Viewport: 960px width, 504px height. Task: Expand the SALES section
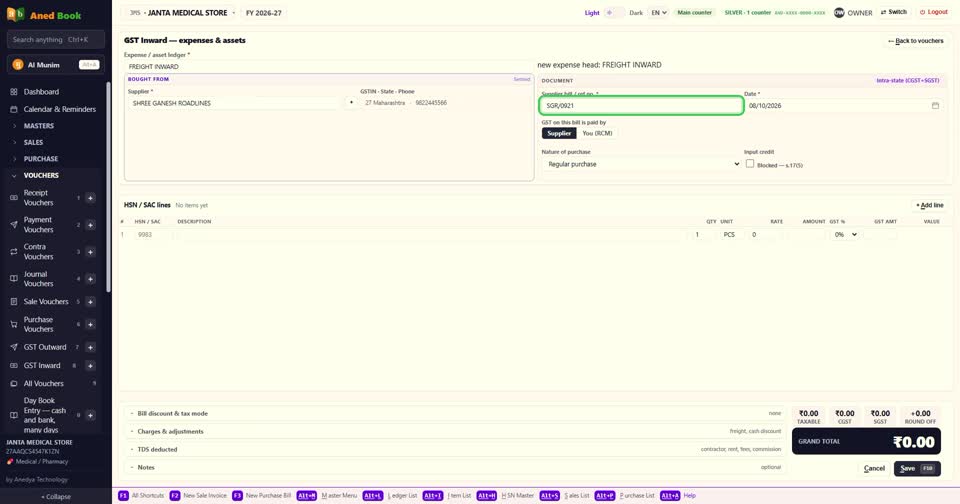tap(33, 142)
